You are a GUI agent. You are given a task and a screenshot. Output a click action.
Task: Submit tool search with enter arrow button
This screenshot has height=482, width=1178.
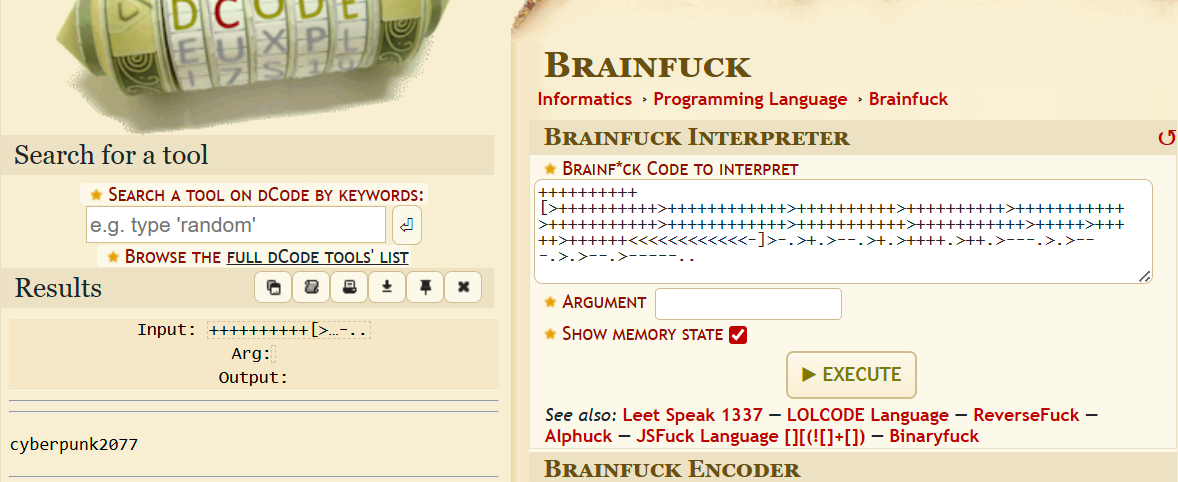pyautogui.click(x=406, y=225)
